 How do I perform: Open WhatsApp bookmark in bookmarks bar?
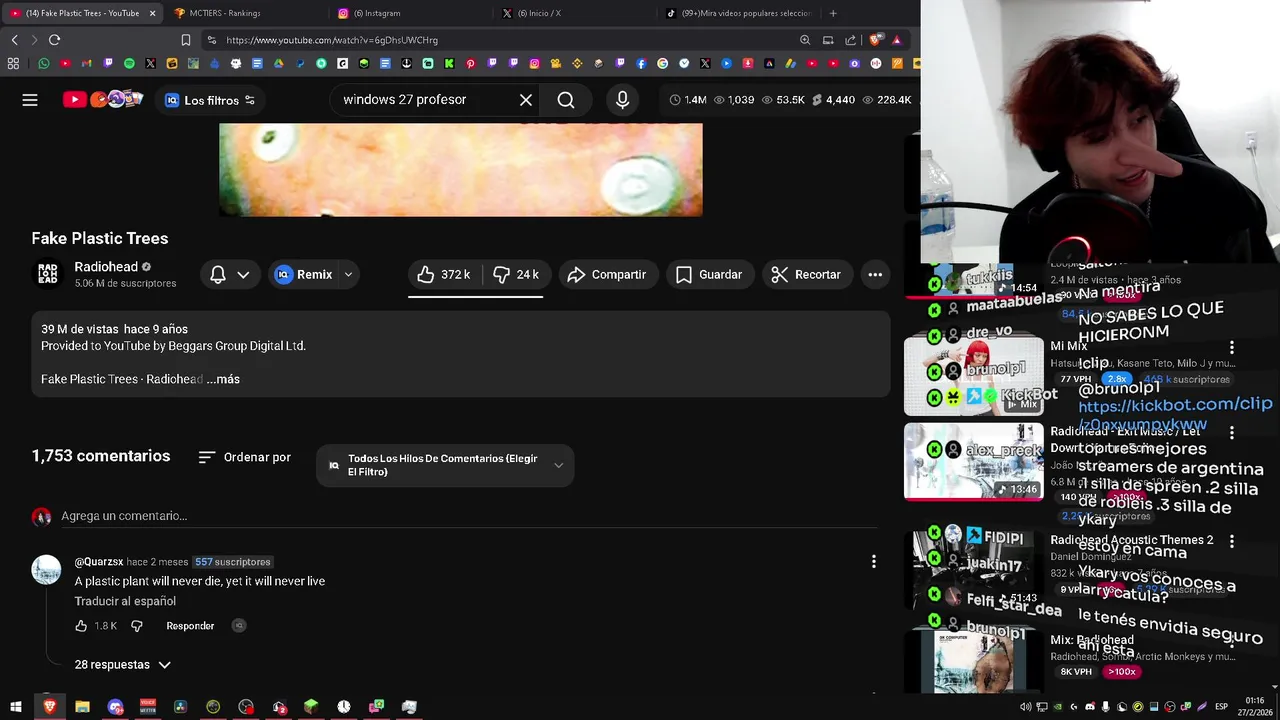pyautogui.click(x=44, y=63)
